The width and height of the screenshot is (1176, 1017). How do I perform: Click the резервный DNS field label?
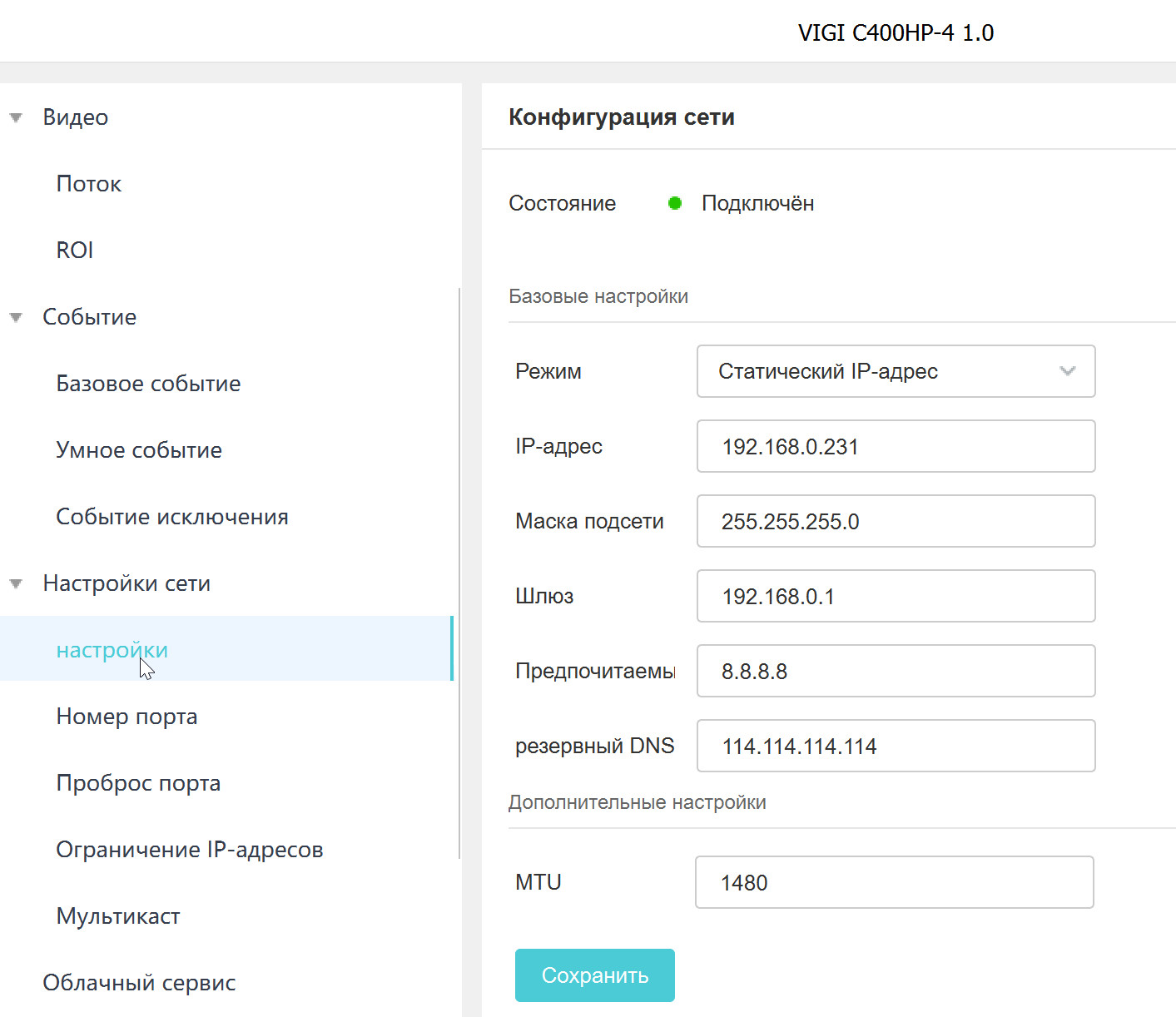pyautogui.click(x=595, y=746)
